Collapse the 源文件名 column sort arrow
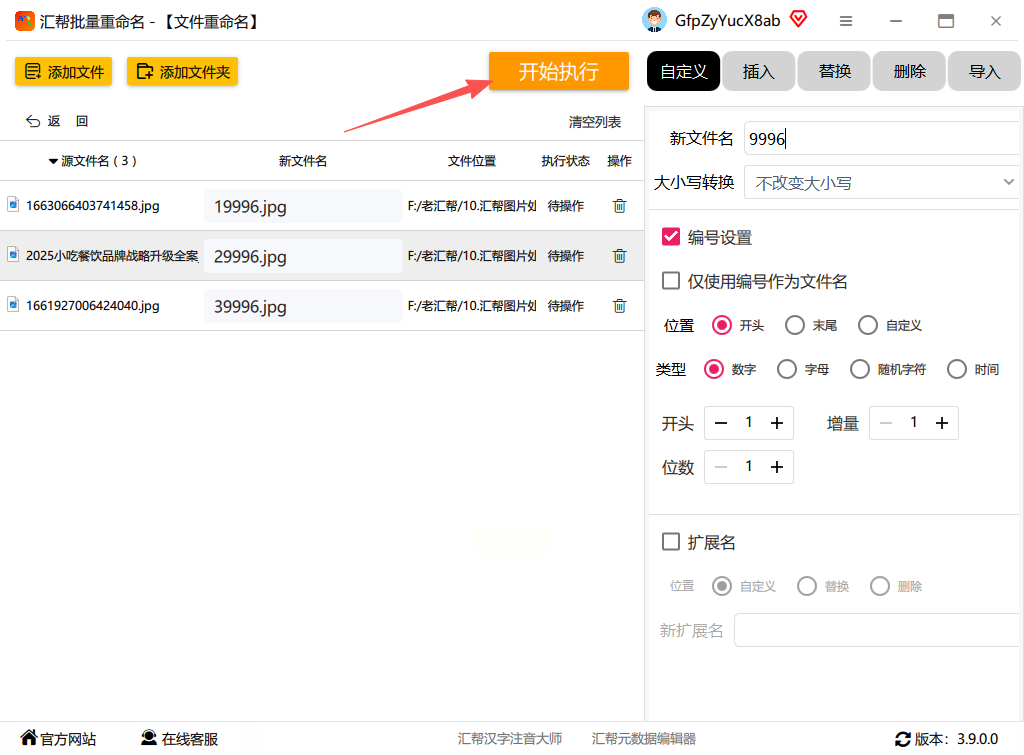The width and height of the screenshot is (1024, 755). [53, 161]
